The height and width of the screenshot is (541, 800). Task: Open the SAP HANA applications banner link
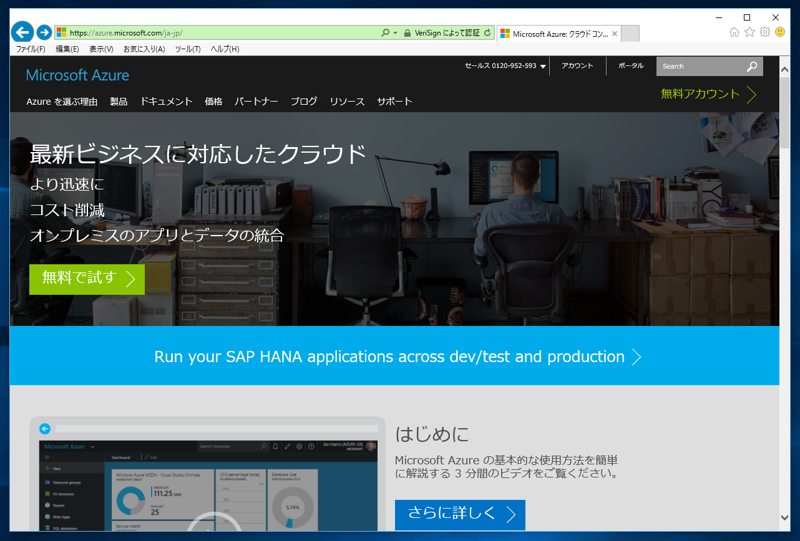point(397,356)
